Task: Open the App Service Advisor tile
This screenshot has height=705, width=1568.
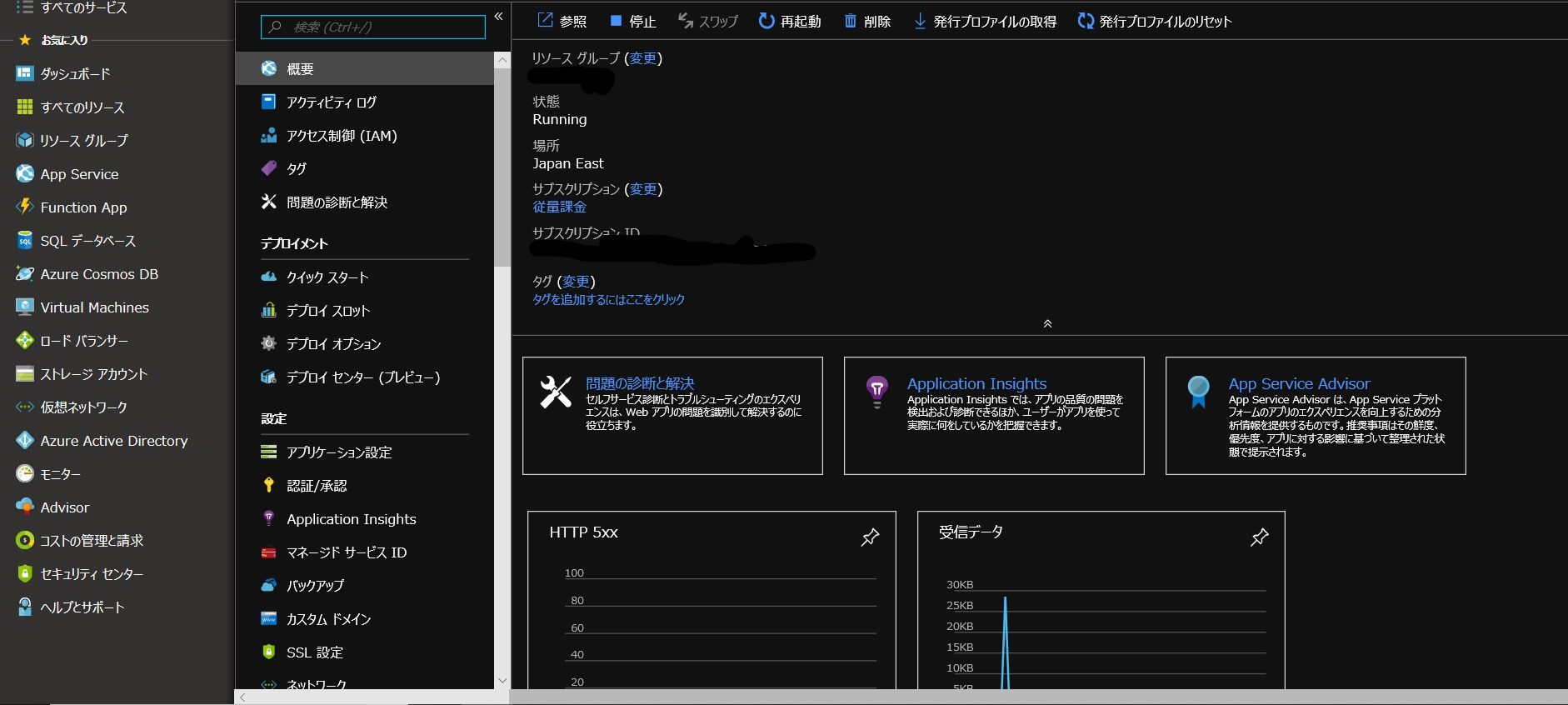Action: (x=1316, y=416)
